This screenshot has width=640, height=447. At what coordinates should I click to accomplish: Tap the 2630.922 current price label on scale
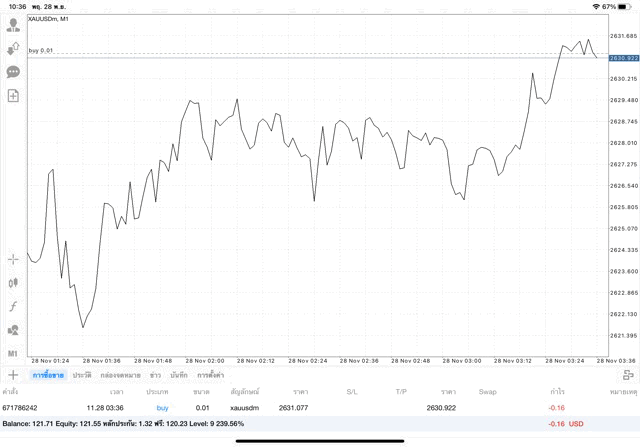click(x=622, y=58)
